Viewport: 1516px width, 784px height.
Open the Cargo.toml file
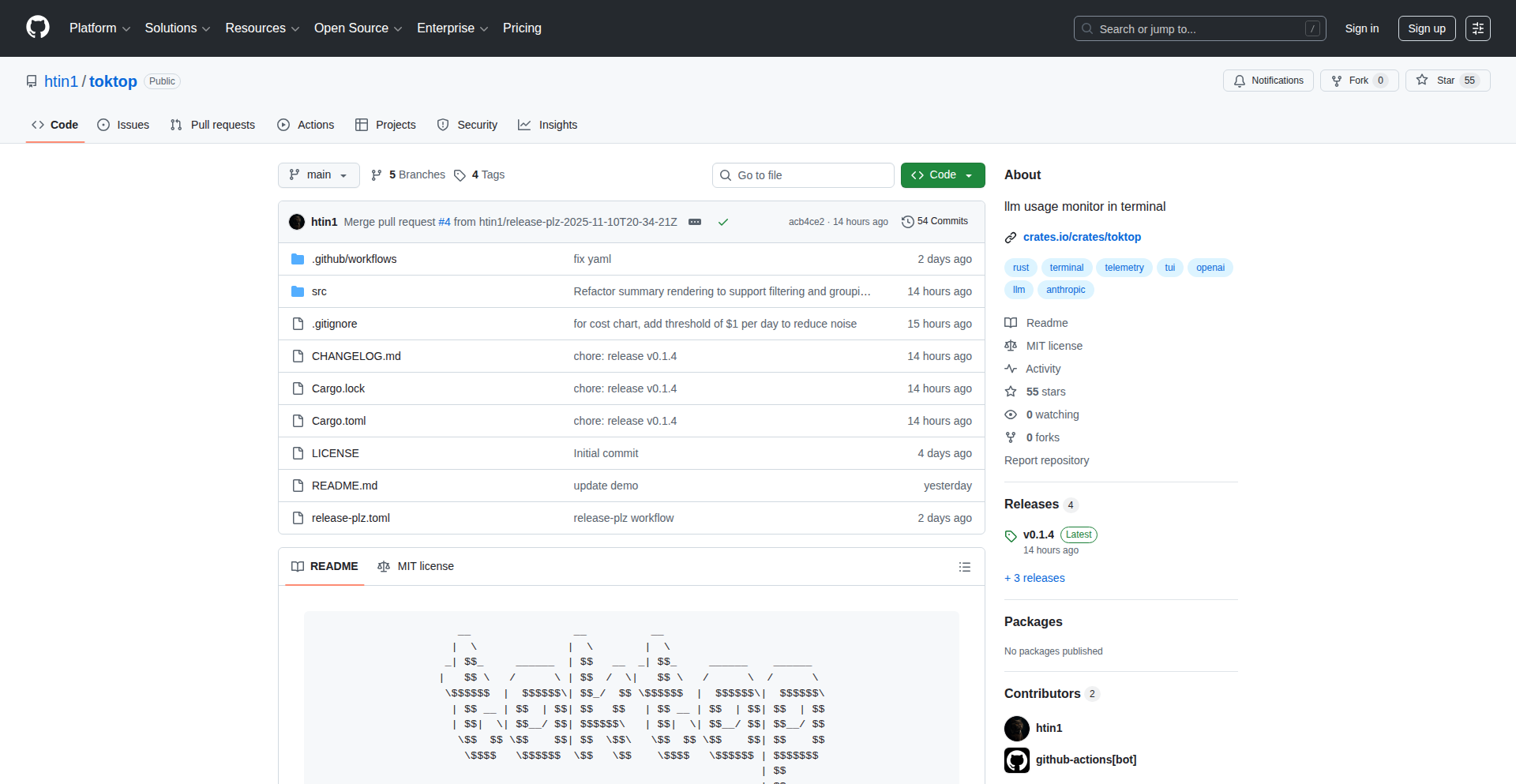(339, 421)
